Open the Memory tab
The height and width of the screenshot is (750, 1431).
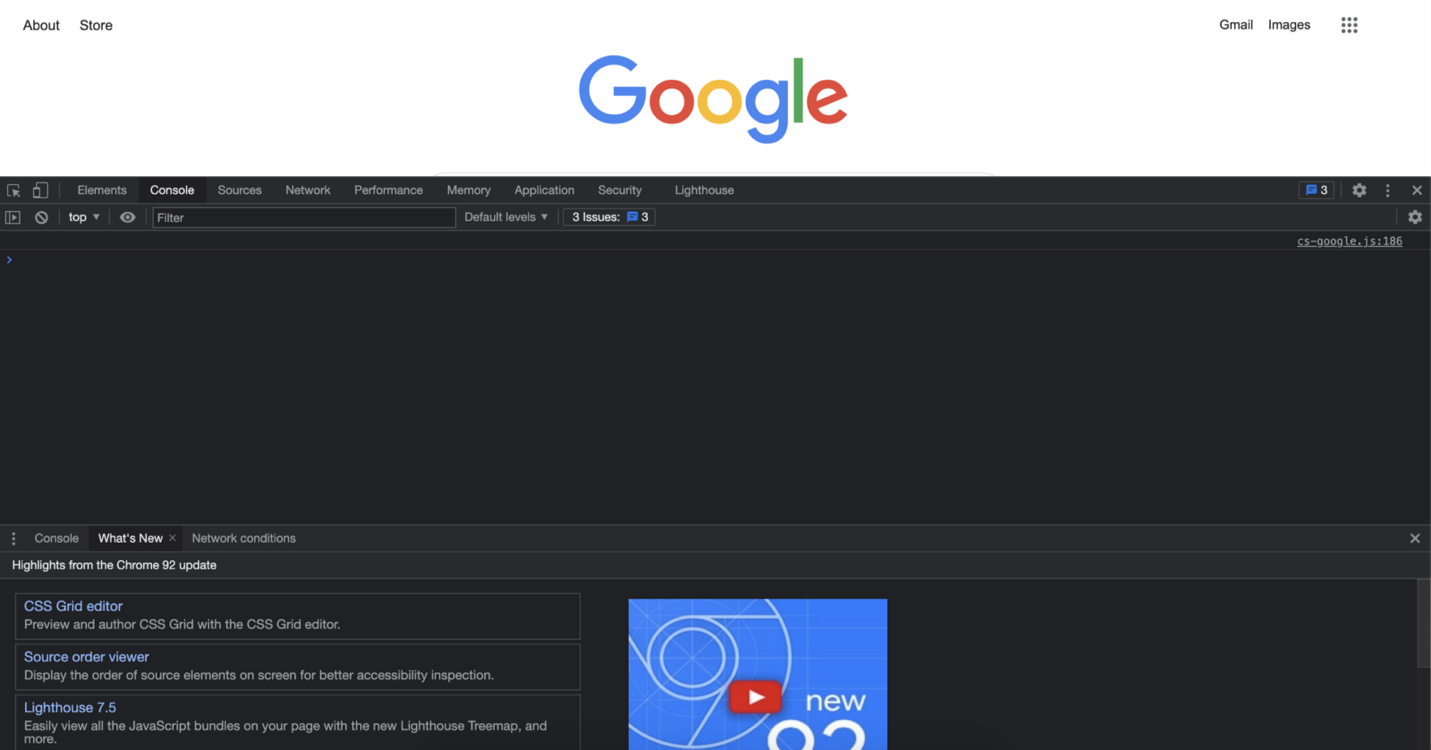(x=469, y=190)
